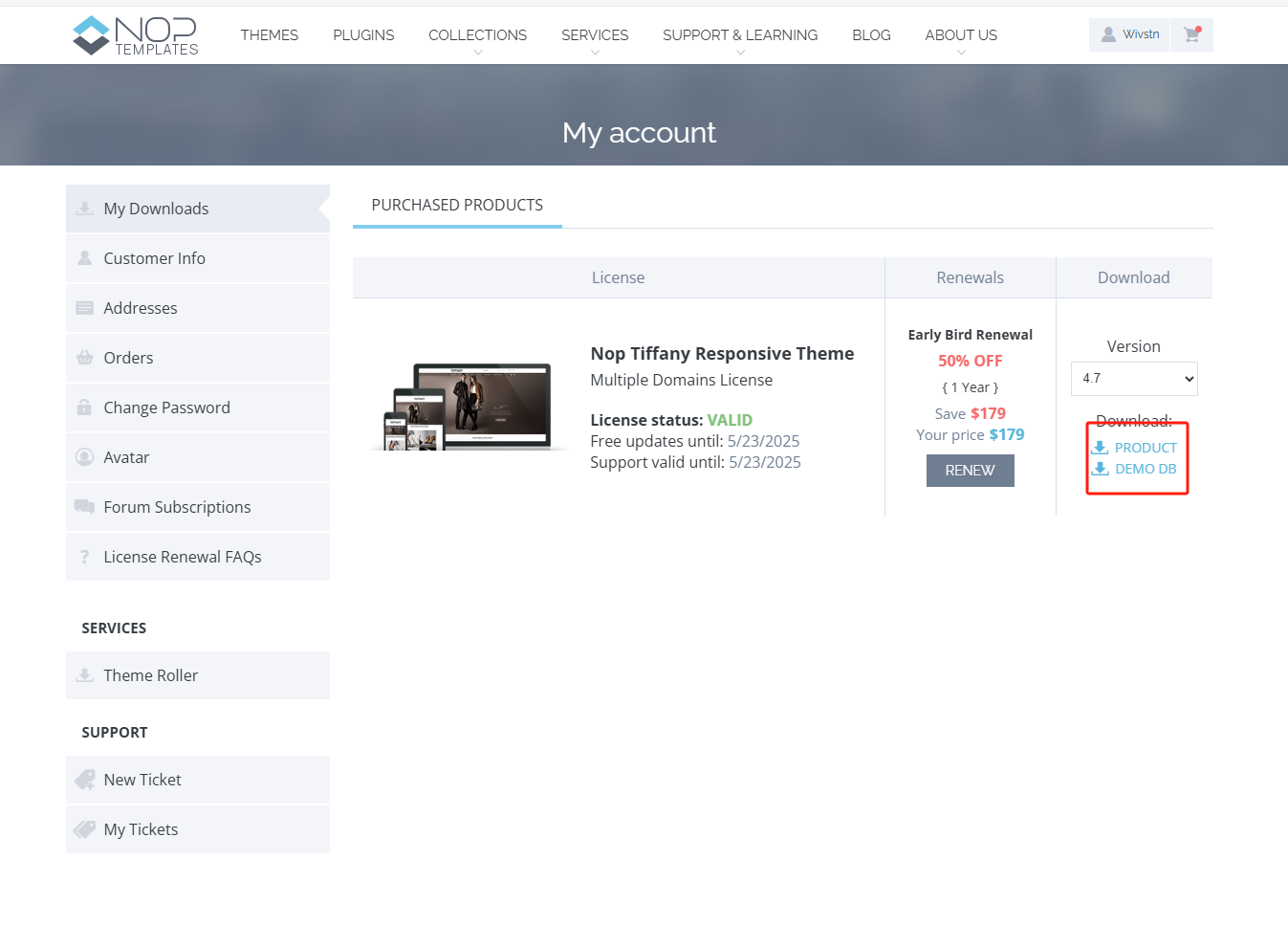Screen dimensions: 1288x926
Task: Open the Services navigation menu
Action: click(x=595, y=35)
